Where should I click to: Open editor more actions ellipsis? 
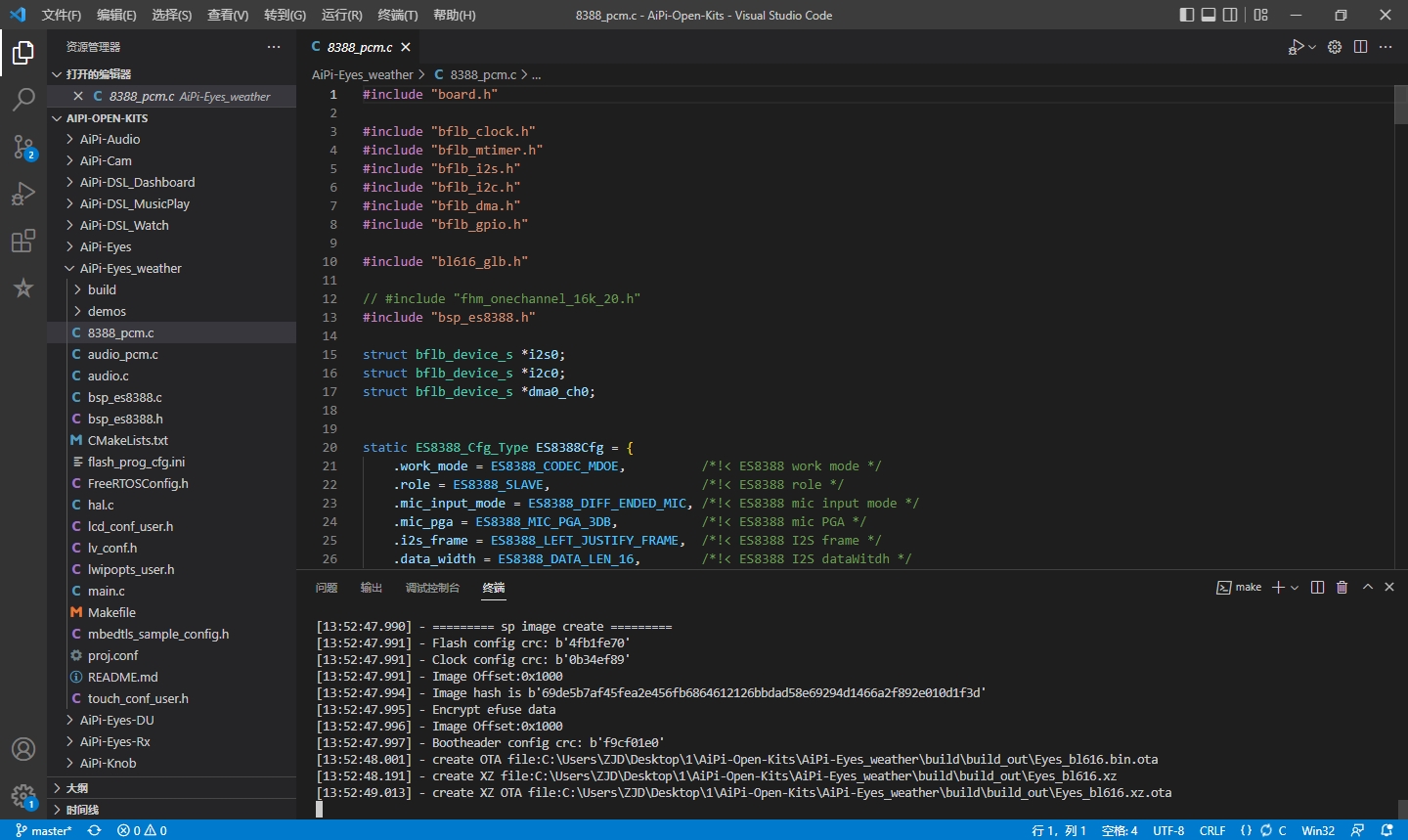(1386, 47)
